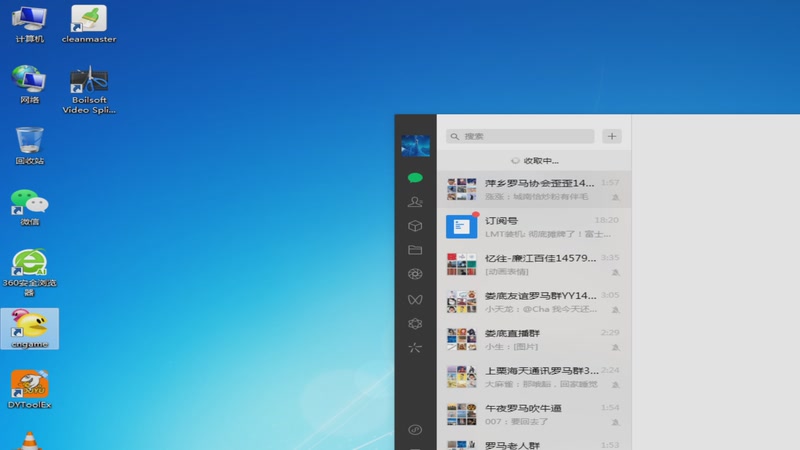Click the magnifier icon in search box
Image resolution: width=800 pixels, height=450 pixels.
[x=455, y=136]
